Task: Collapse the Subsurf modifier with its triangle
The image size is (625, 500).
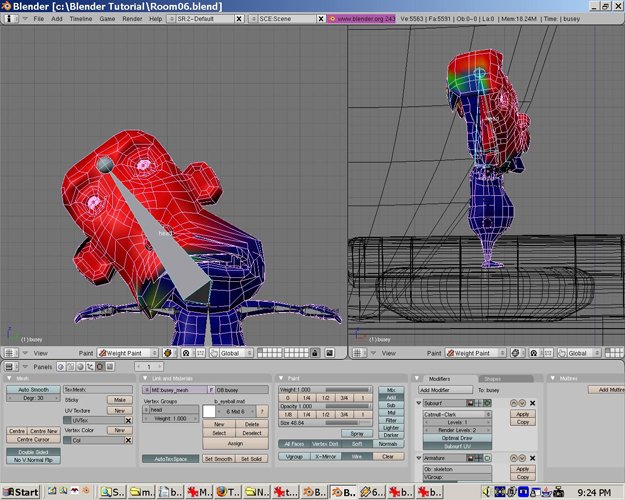Action: (419, 403)
